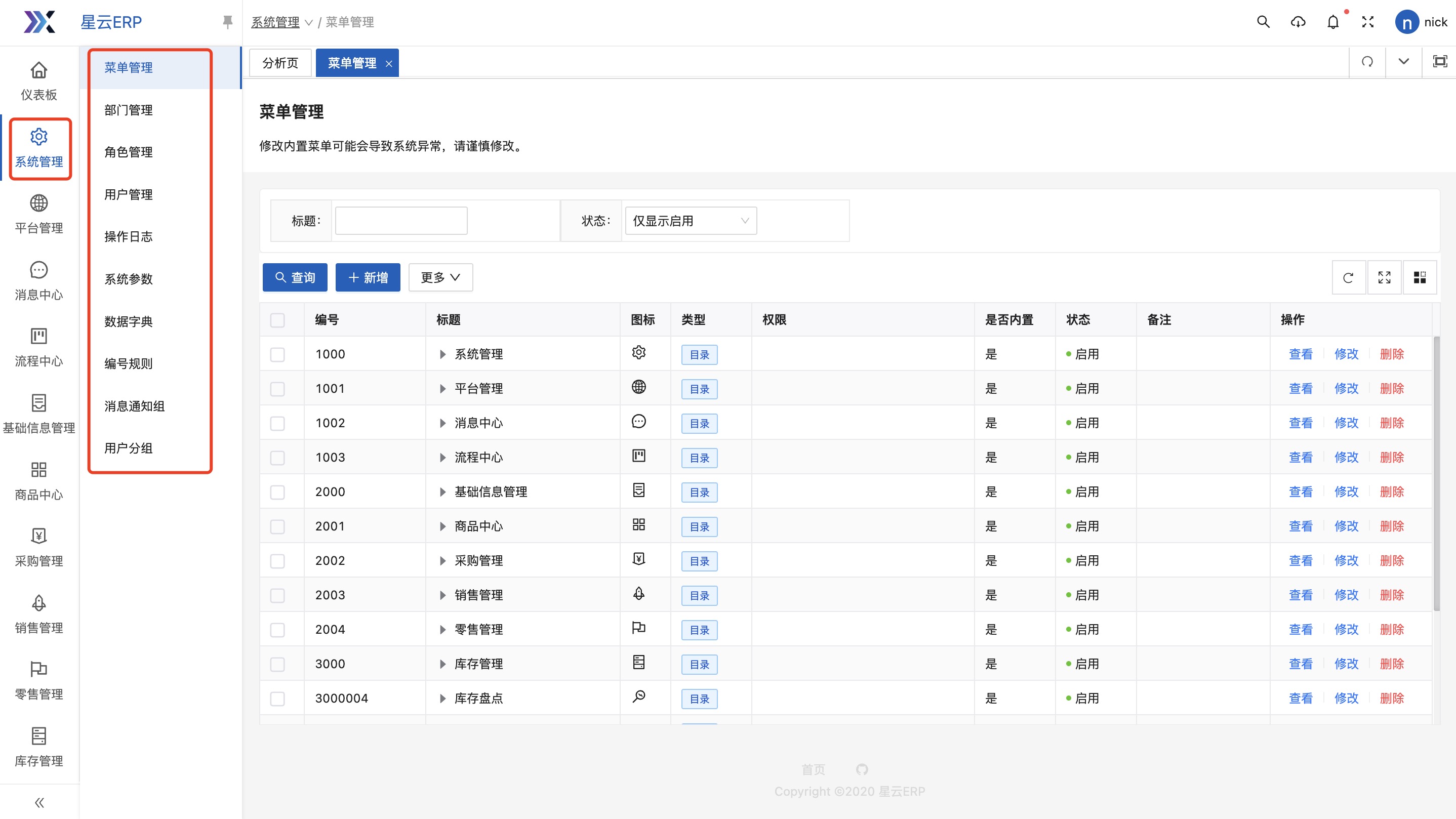Screen dimensions: 1456x819
Task: Open 消息中心 in left sidebar
Action: click(38, 281)
